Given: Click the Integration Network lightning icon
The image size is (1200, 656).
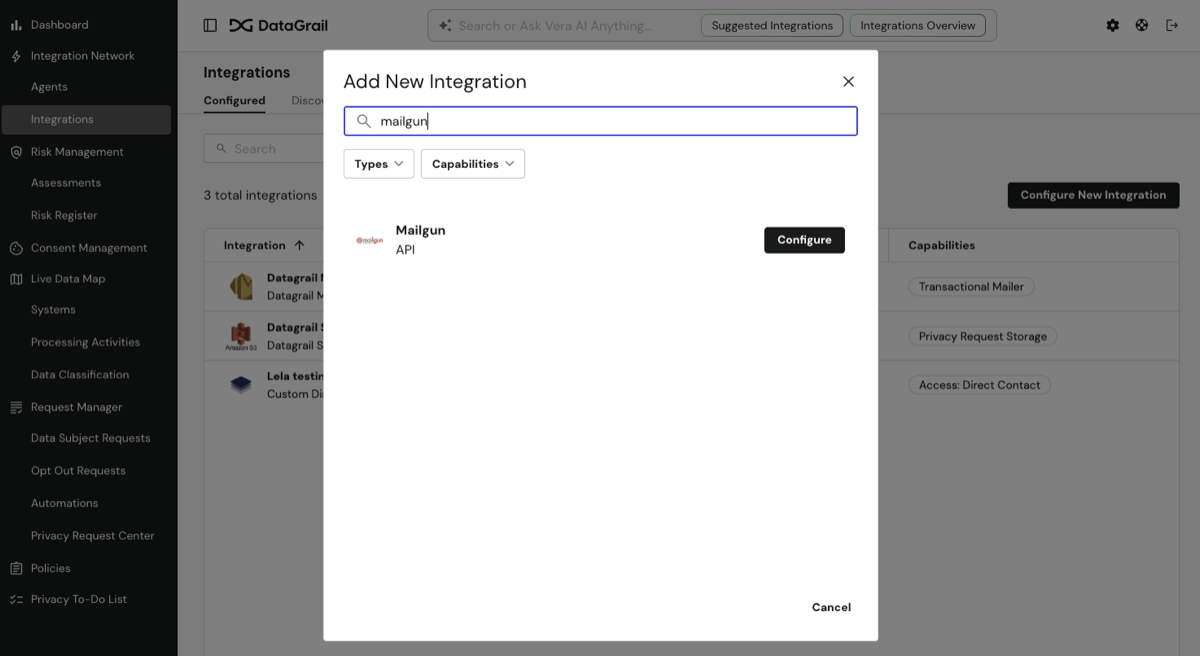Looking at the screenshot, I should [16, 56].
